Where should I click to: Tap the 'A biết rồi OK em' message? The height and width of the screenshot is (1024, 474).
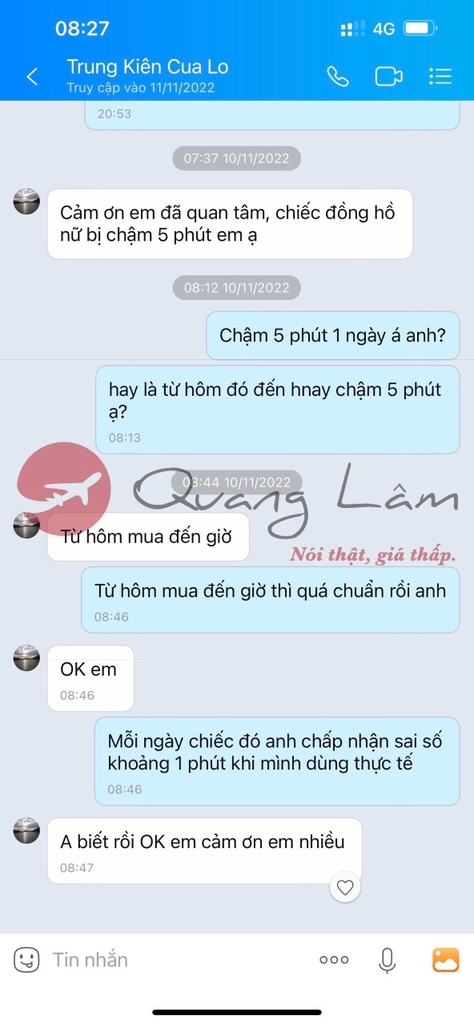204,851
